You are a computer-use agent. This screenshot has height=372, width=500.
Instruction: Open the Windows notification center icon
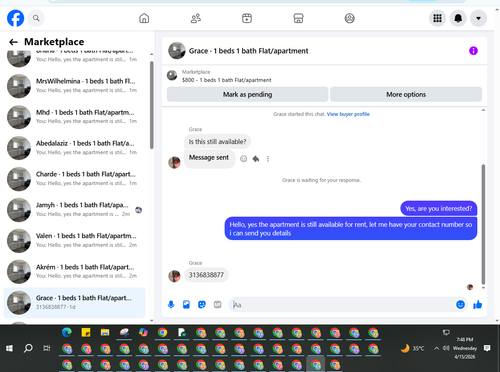(x=487, y=348)
